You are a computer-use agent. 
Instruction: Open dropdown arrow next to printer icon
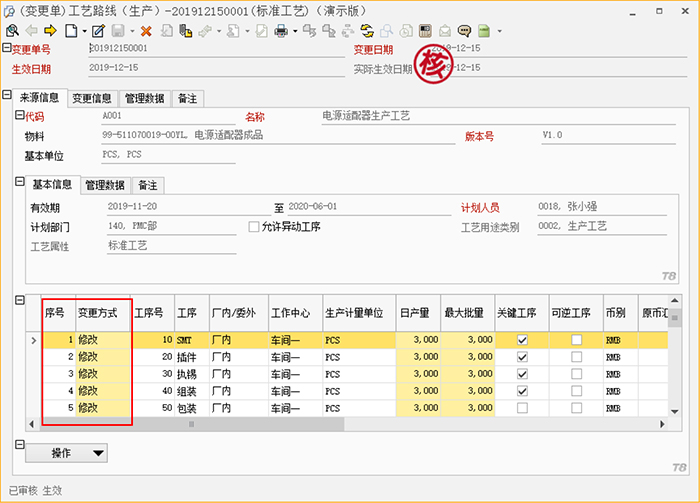(x=293, y=31)
